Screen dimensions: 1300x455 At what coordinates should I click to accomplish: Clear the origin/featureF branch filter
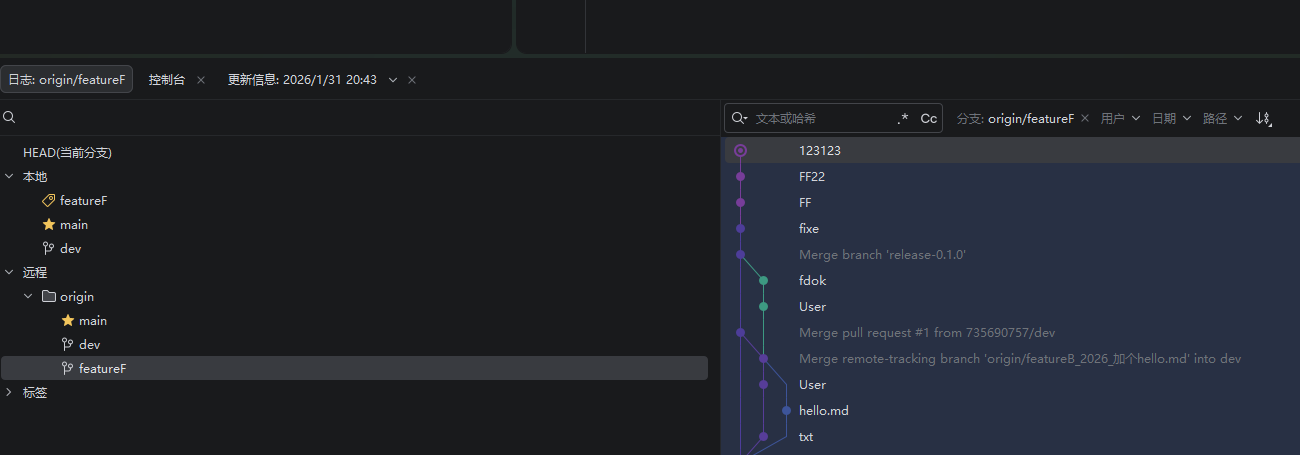click(x=1086, y=118)
